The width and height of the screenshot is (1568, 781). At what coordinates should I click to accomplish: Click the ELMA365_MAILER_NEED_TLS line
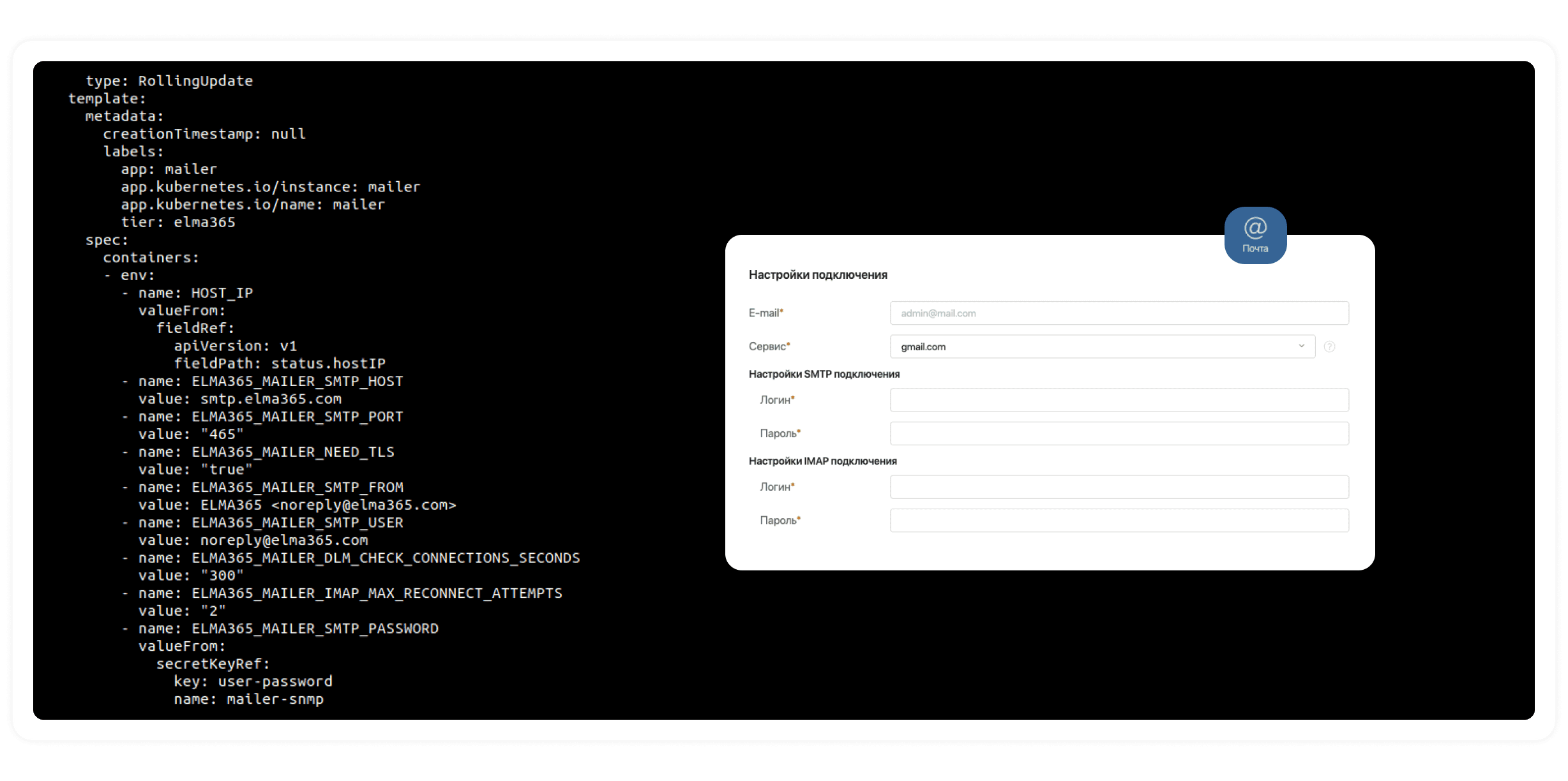(259, 452)
